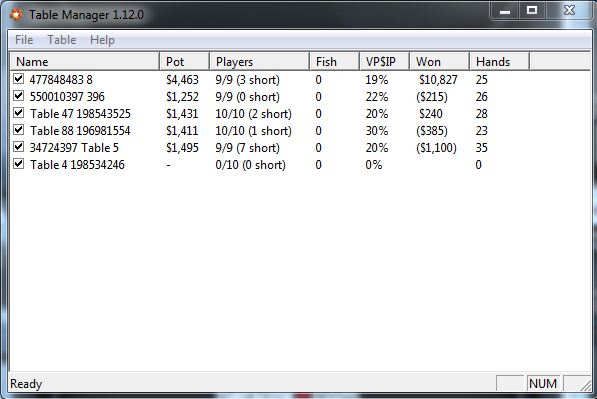The height and width of the screenshot is (399, 597).
Task: Click the 10/10 (1 short) players cell
Action: pyautogui.click(x=254, y=131)
